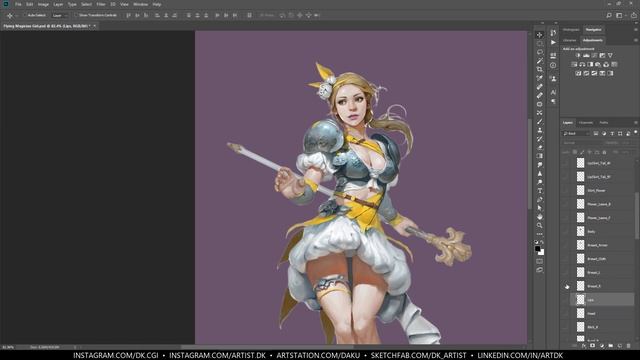Viewport: 640px width, 360px height.
Task: Open the Navigator panel options menu
Action: 636,30
